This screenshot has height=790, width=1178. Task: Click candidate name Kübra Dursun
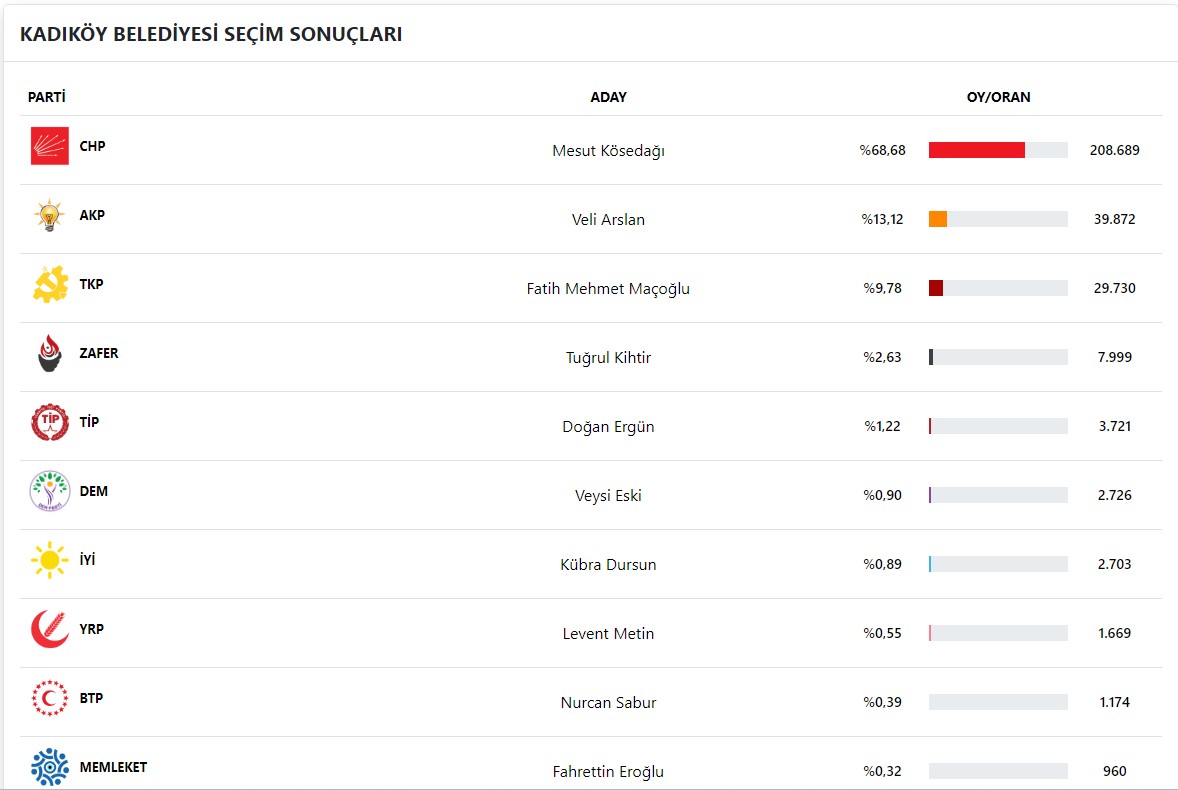(x=609, y=565)
